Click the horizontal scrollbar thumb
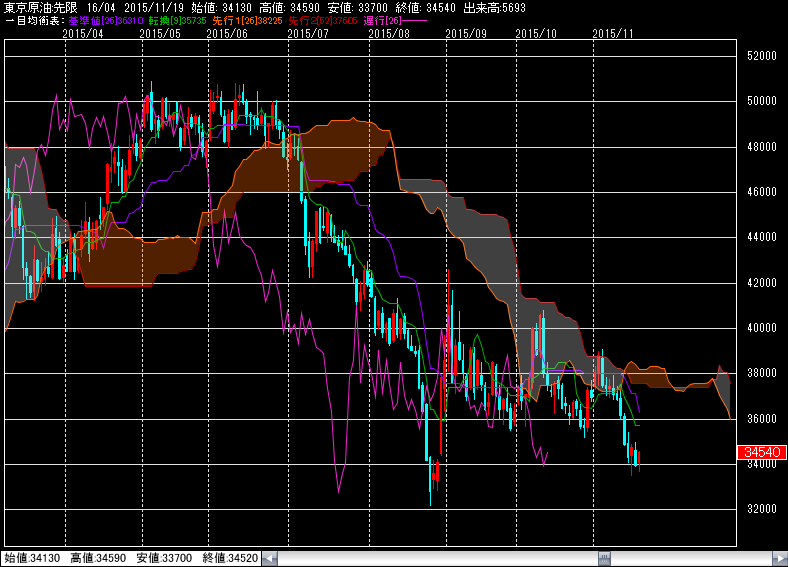Screen dimensions: 788x567 point(605,558)
